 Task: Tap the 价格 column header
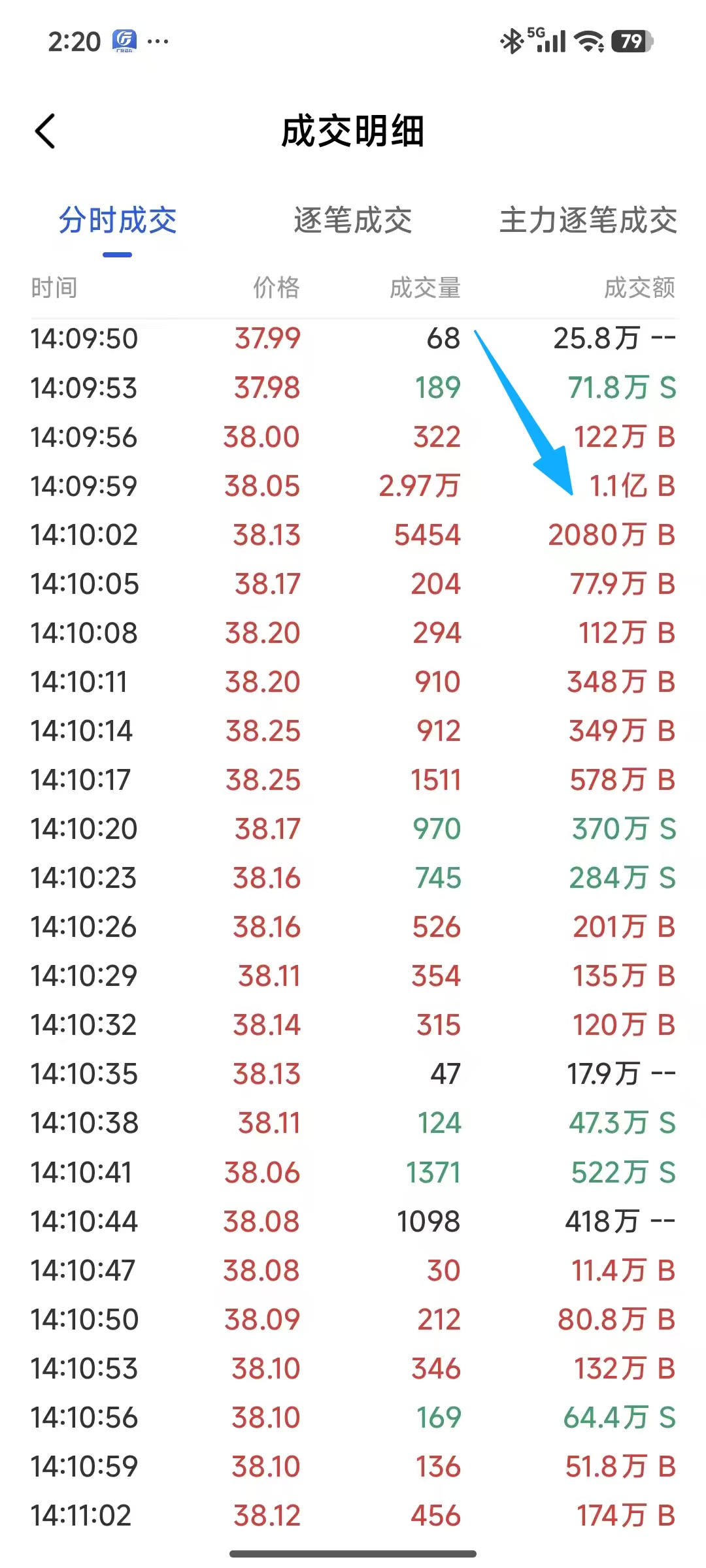coord(277,287)
